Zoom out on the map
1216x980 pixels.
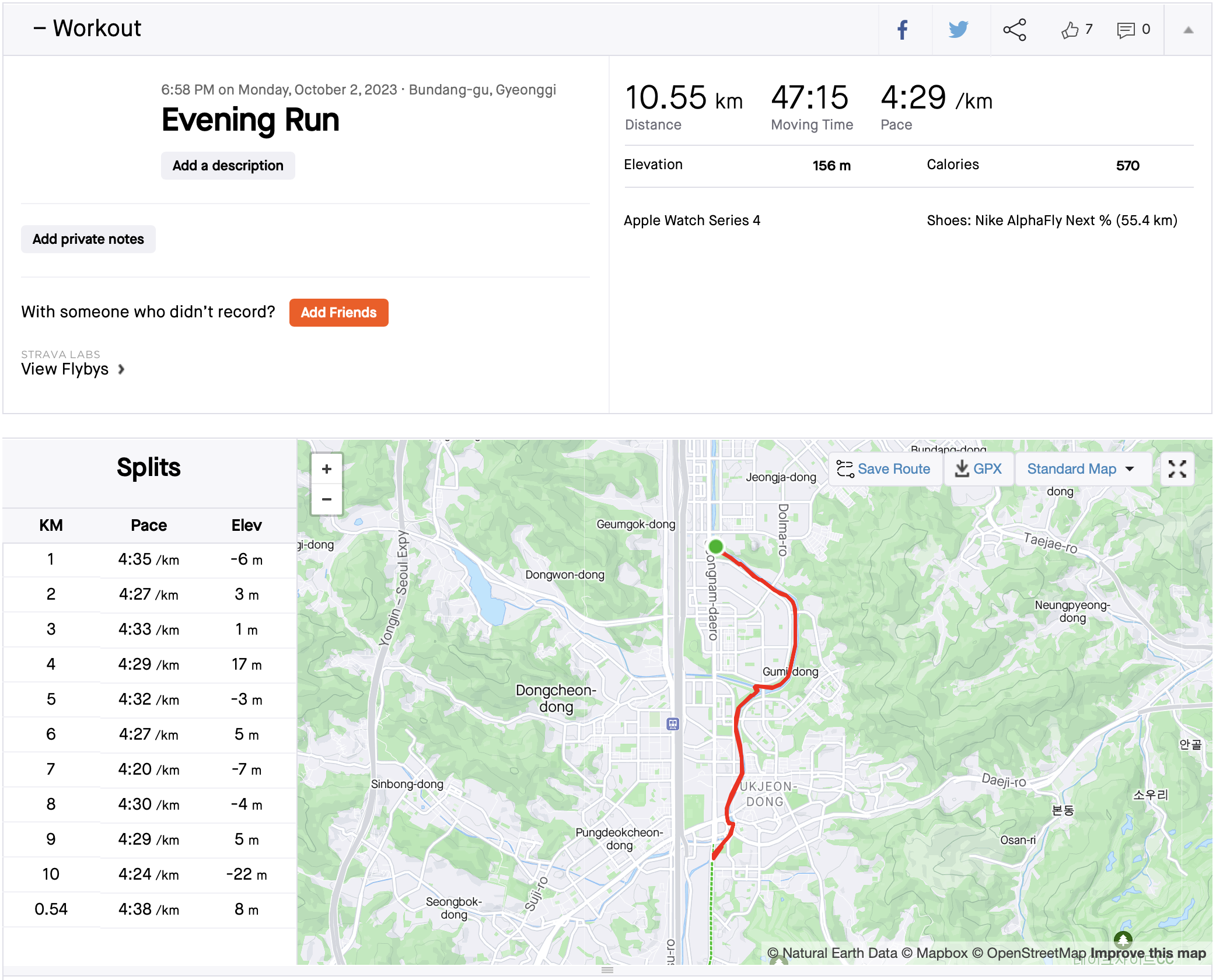(x=327, y=499)
